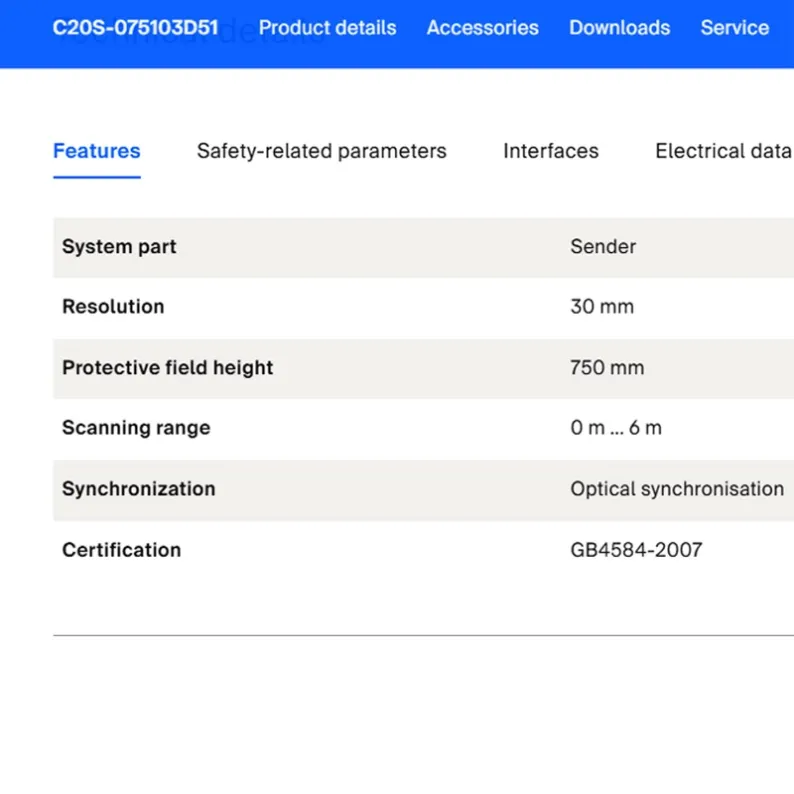The width and height of the screenshot is (794, 794).
Task: Click the Synchronization row label
Action: (139, 489)
